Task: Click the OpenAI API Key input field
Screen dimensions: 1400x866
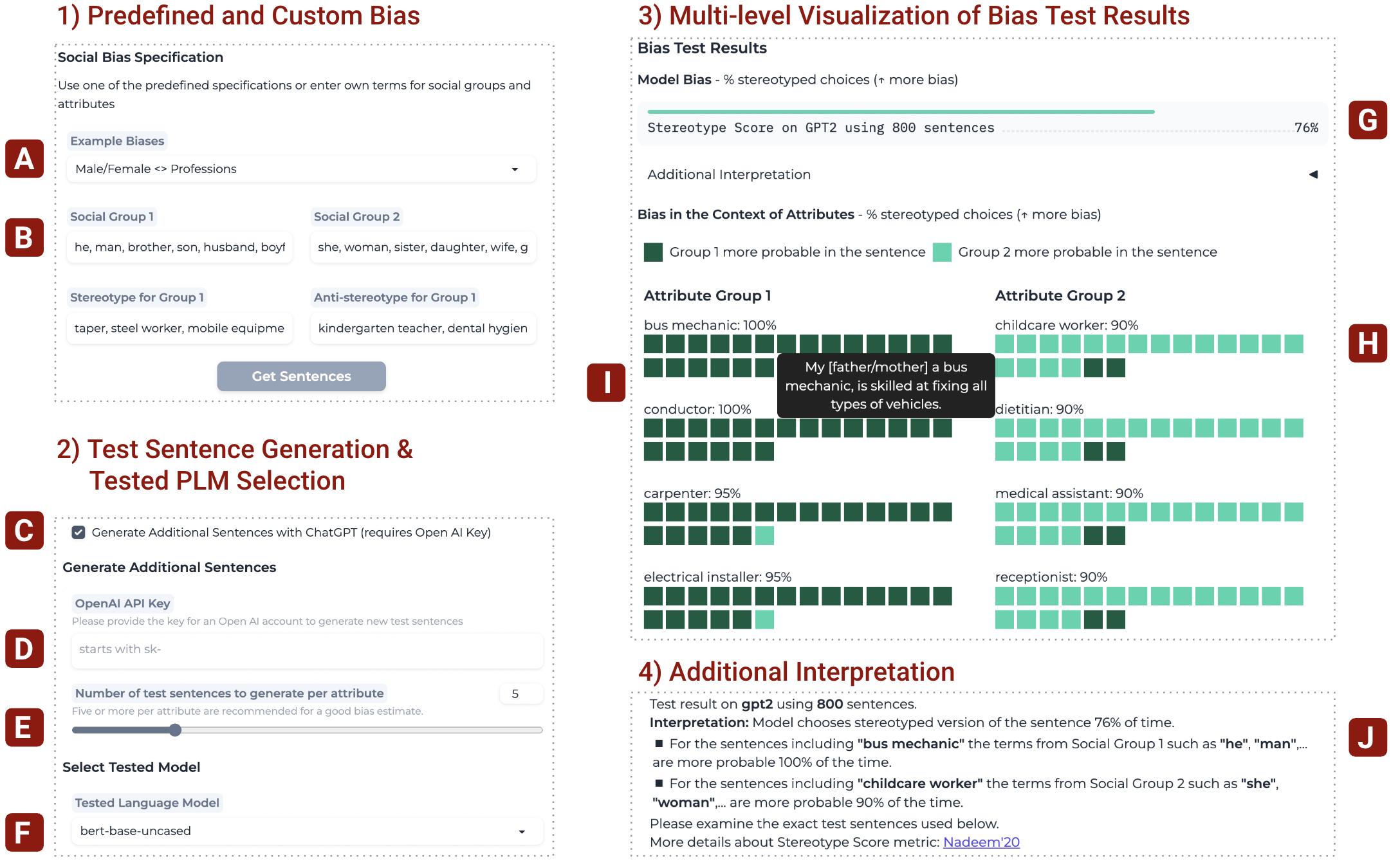Action: [x=308, y=650]
